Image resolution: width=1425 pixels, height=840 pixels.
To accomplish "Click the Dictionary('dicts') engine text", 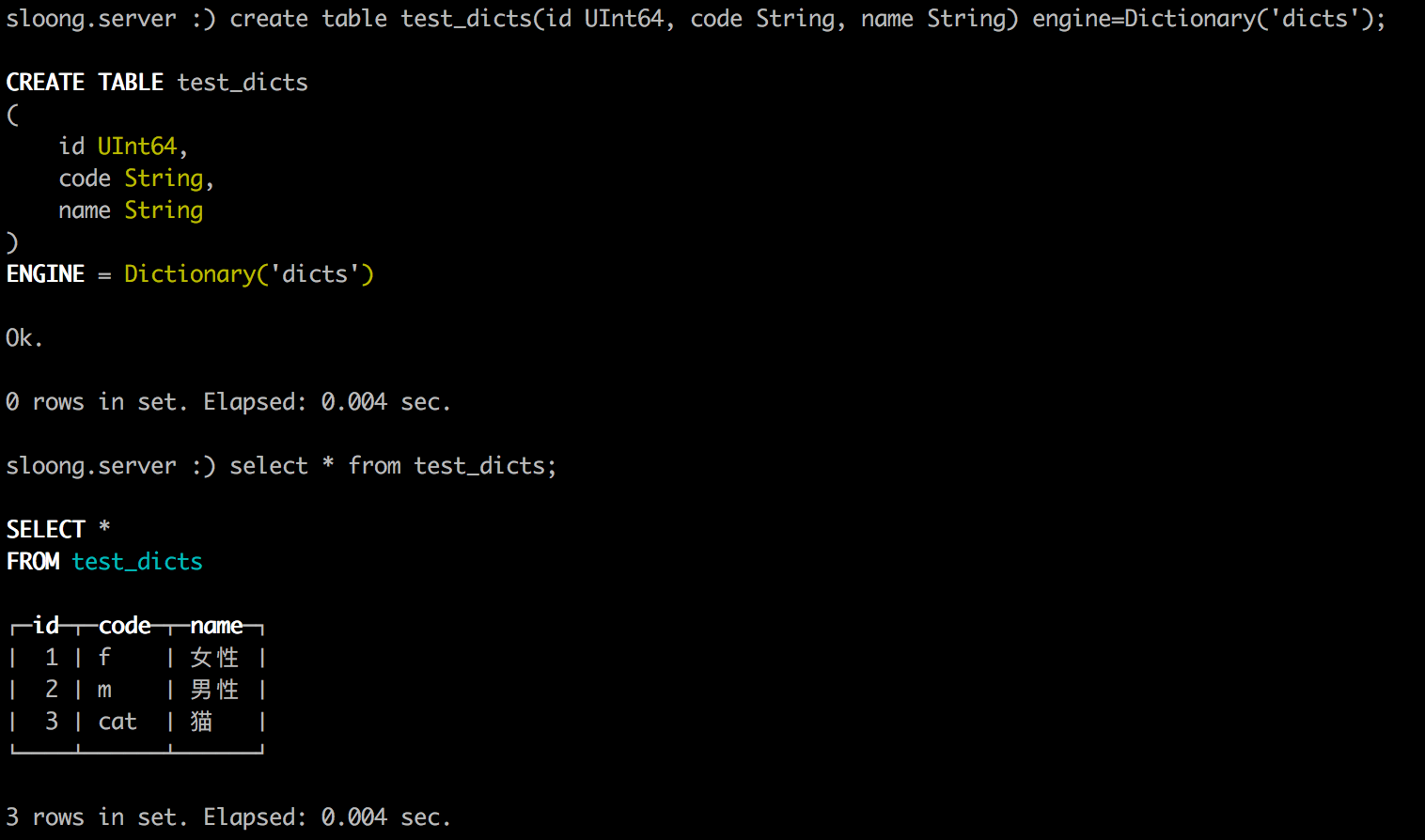I will 249,274.
